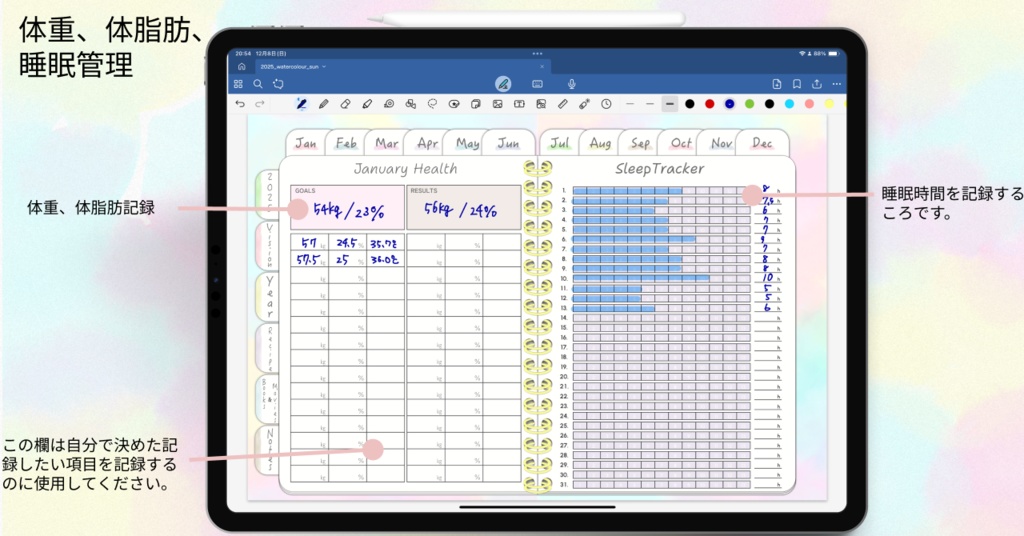Open the search magnifier tool
The width and height of the screenshot is (1024, 536).
point(258,84)
